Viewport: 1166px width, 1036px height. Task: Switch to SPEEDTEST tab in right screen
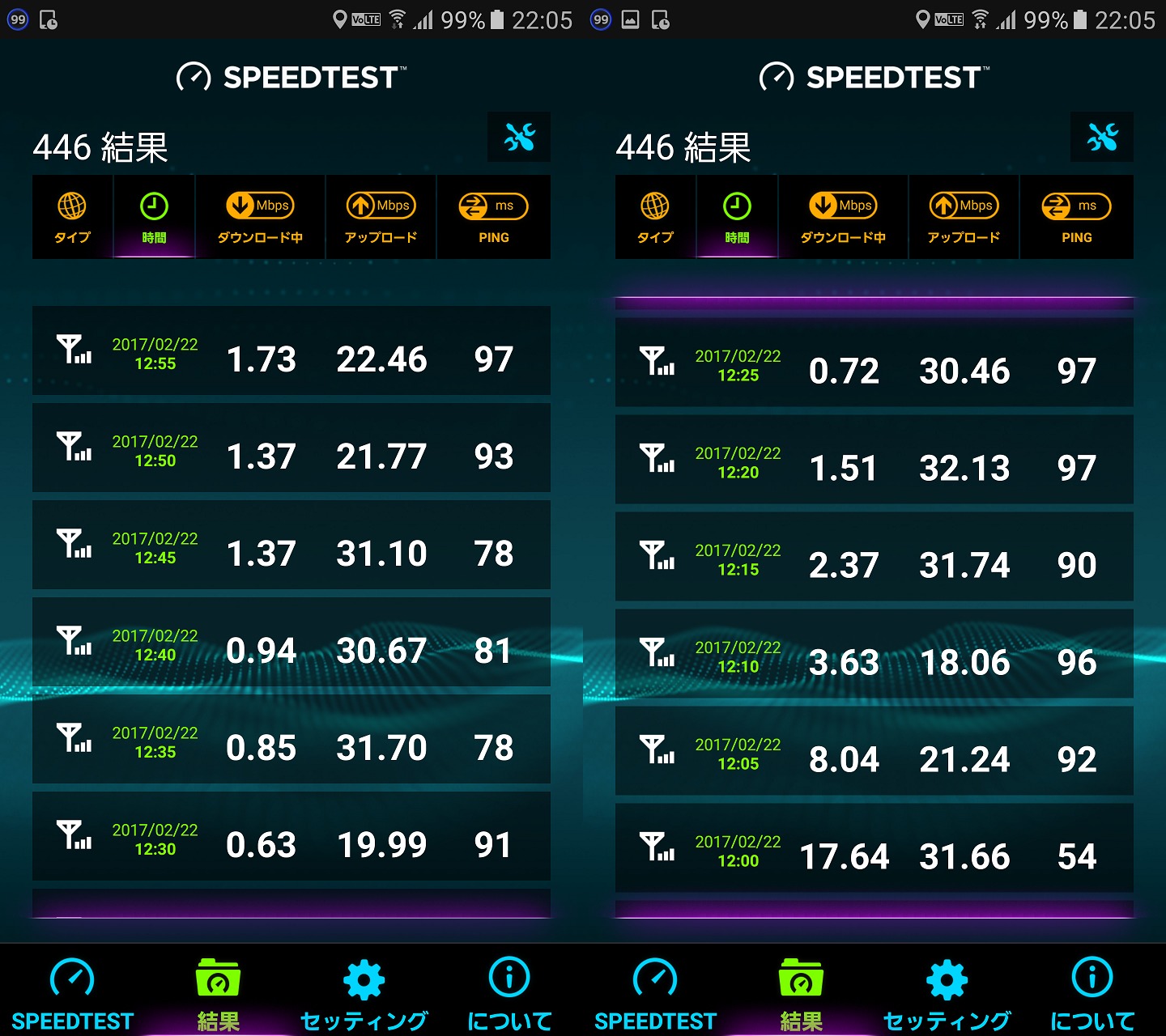click(656, 995)
